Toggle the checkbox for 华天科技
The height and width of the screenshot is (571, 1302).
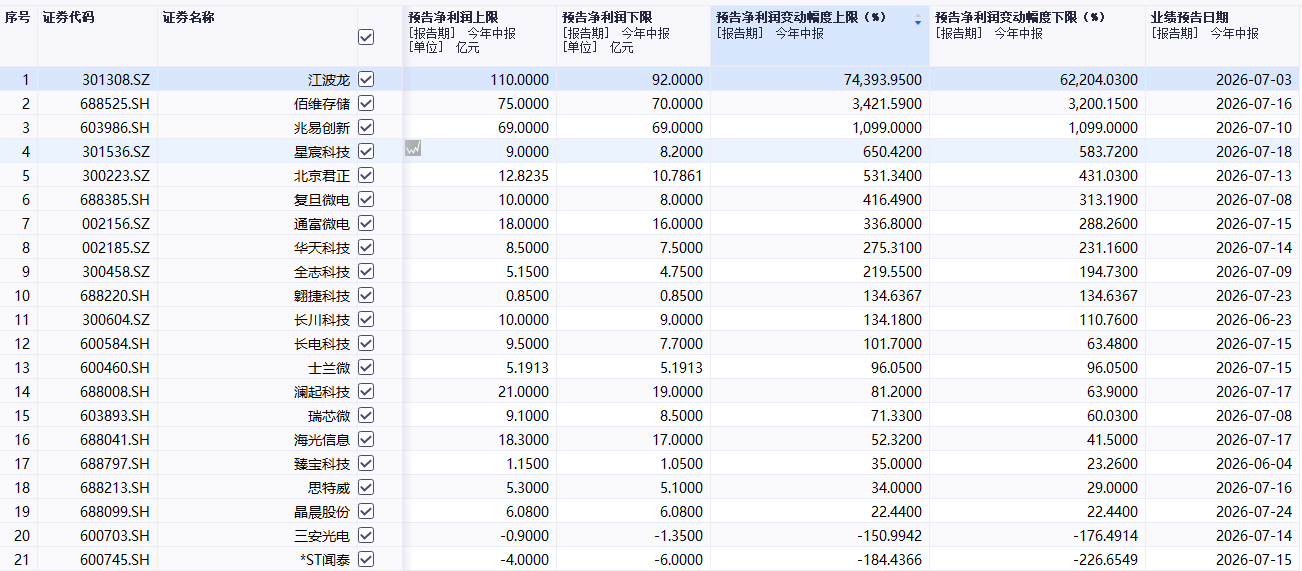366,247
